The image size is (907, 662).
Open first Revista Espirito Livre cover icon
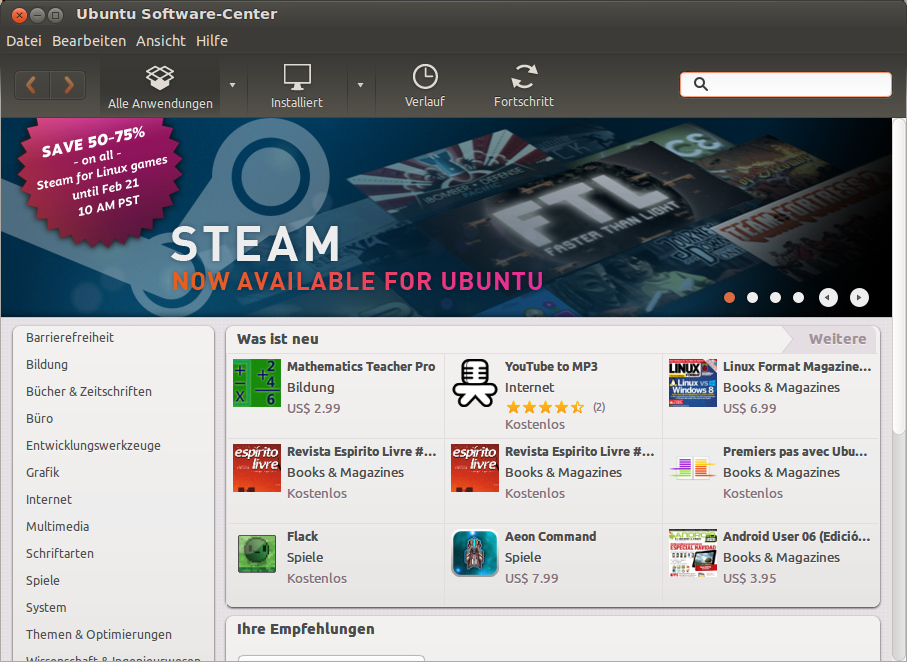click(257, 468)
